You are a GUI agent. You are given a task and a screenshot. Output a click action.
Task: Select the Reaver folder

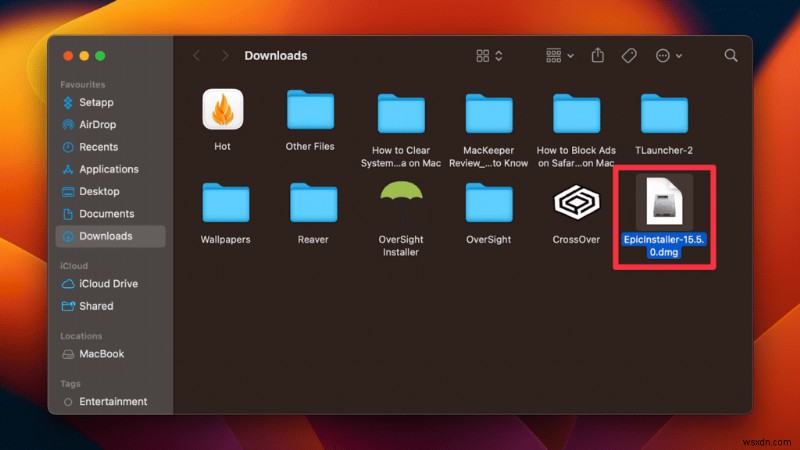(313, 203)
